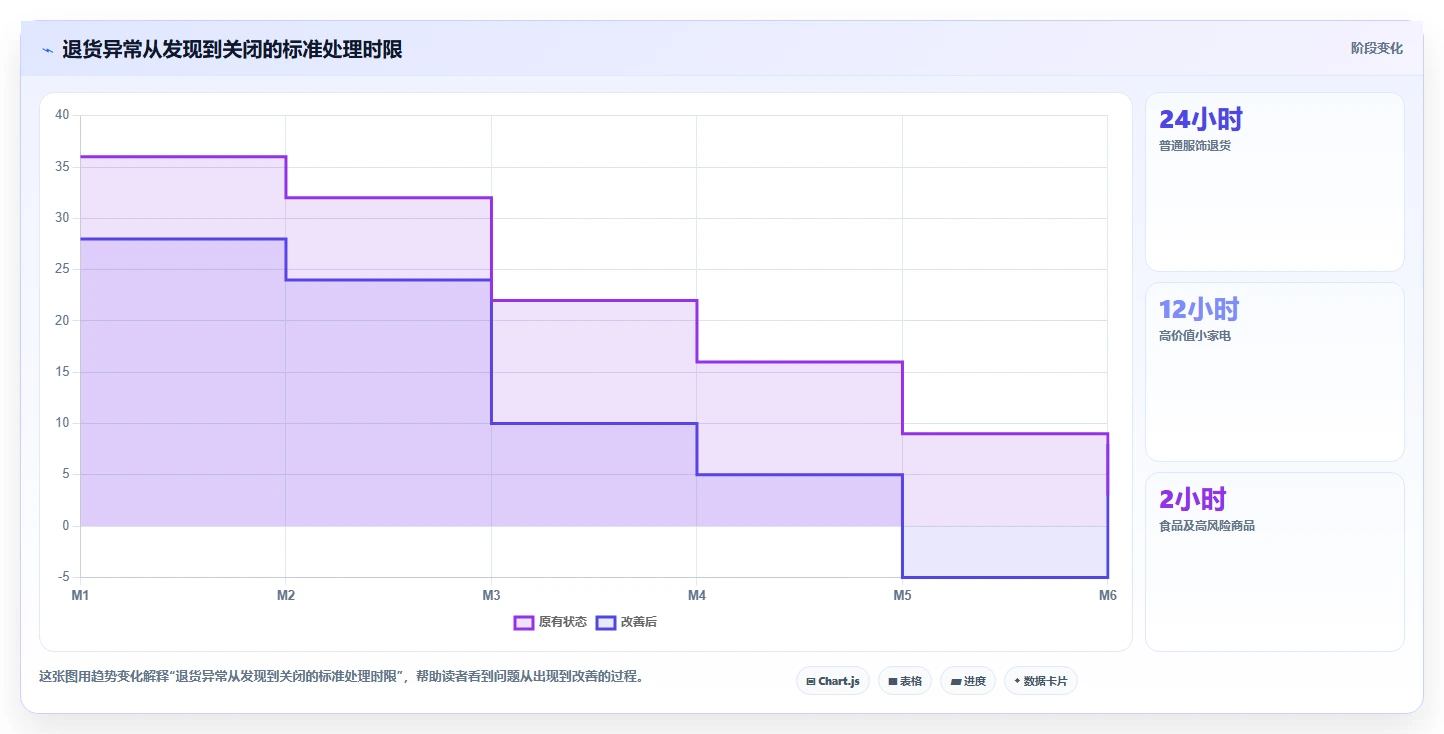Screen dimensions: 1444x734
Task: Click the sparkle icon in 数据卡片 tag
Action: pyautogui.click(x=1018, y=681)
